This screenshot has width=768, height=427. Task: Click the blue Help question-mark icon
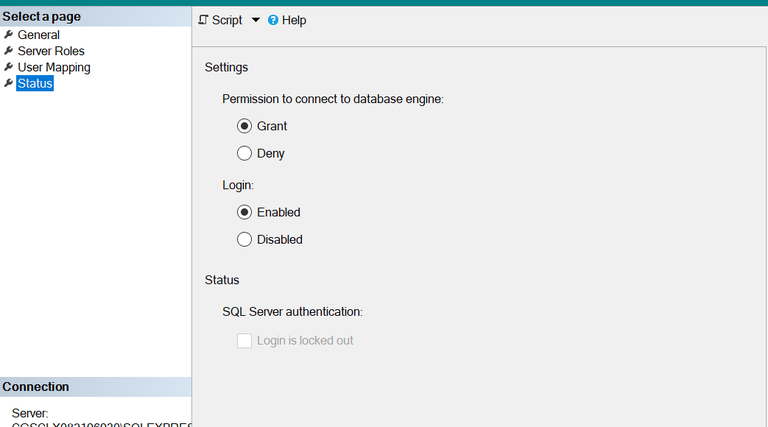[x=273, y=20]
